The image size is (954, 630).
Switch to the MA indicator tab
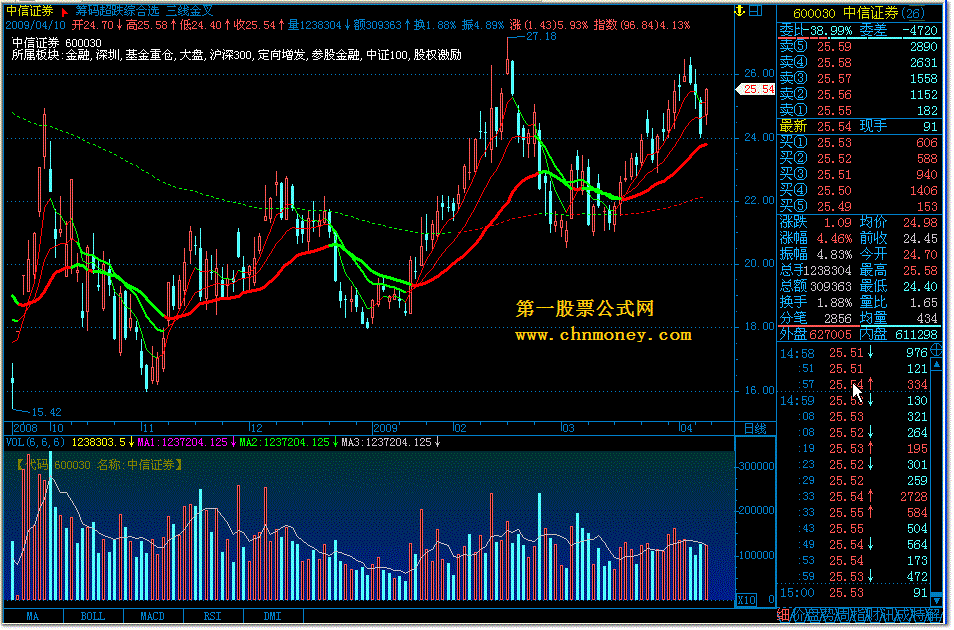[x=33, y=617]
